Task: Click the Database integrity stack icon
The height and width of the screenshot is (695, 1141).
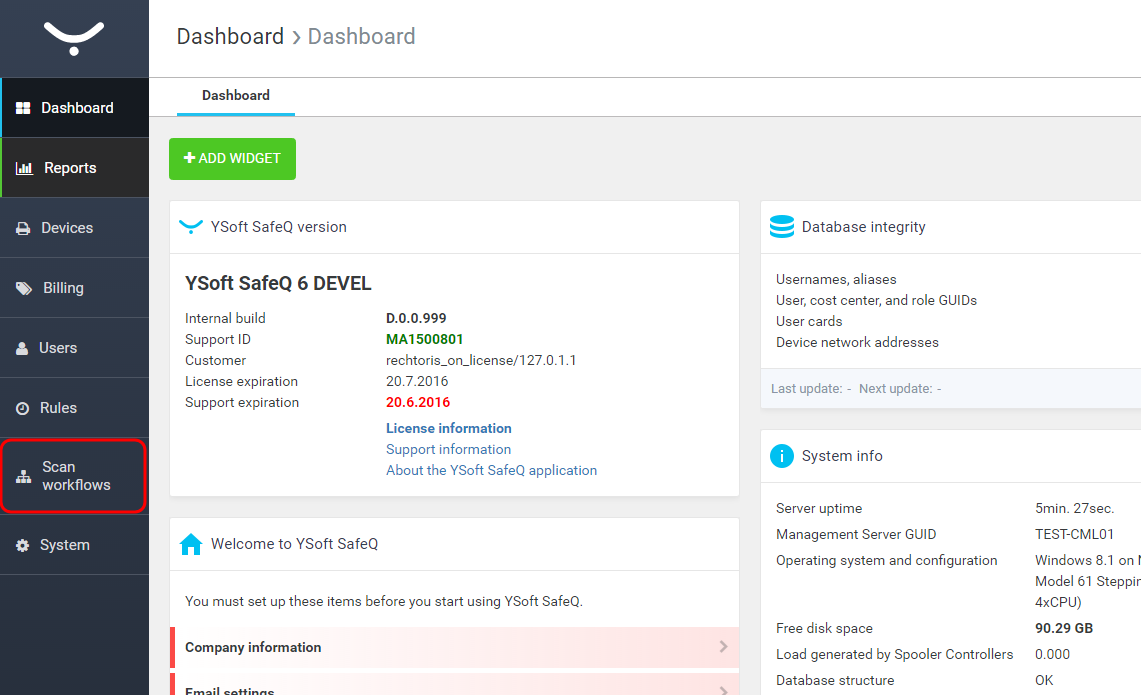Action: coord(781,227)
